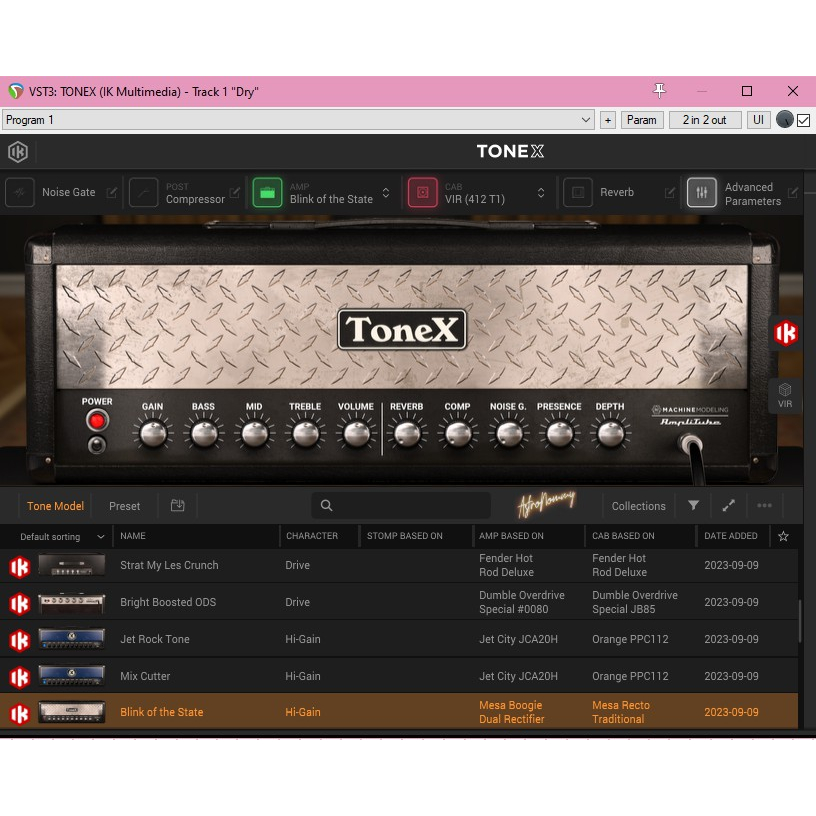The image size is (816, 816).
Task: Click the BASS knob
Action: point(203,434)
